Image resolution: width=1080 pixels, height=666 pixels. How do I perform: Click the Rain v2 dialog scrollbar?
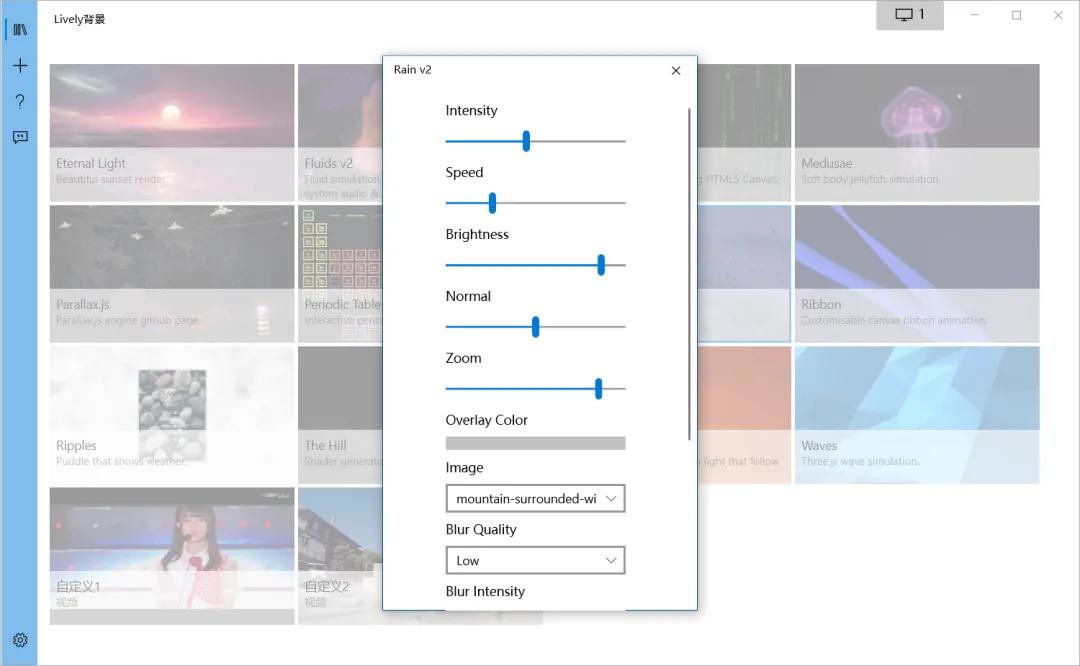[x=689, y=270]
